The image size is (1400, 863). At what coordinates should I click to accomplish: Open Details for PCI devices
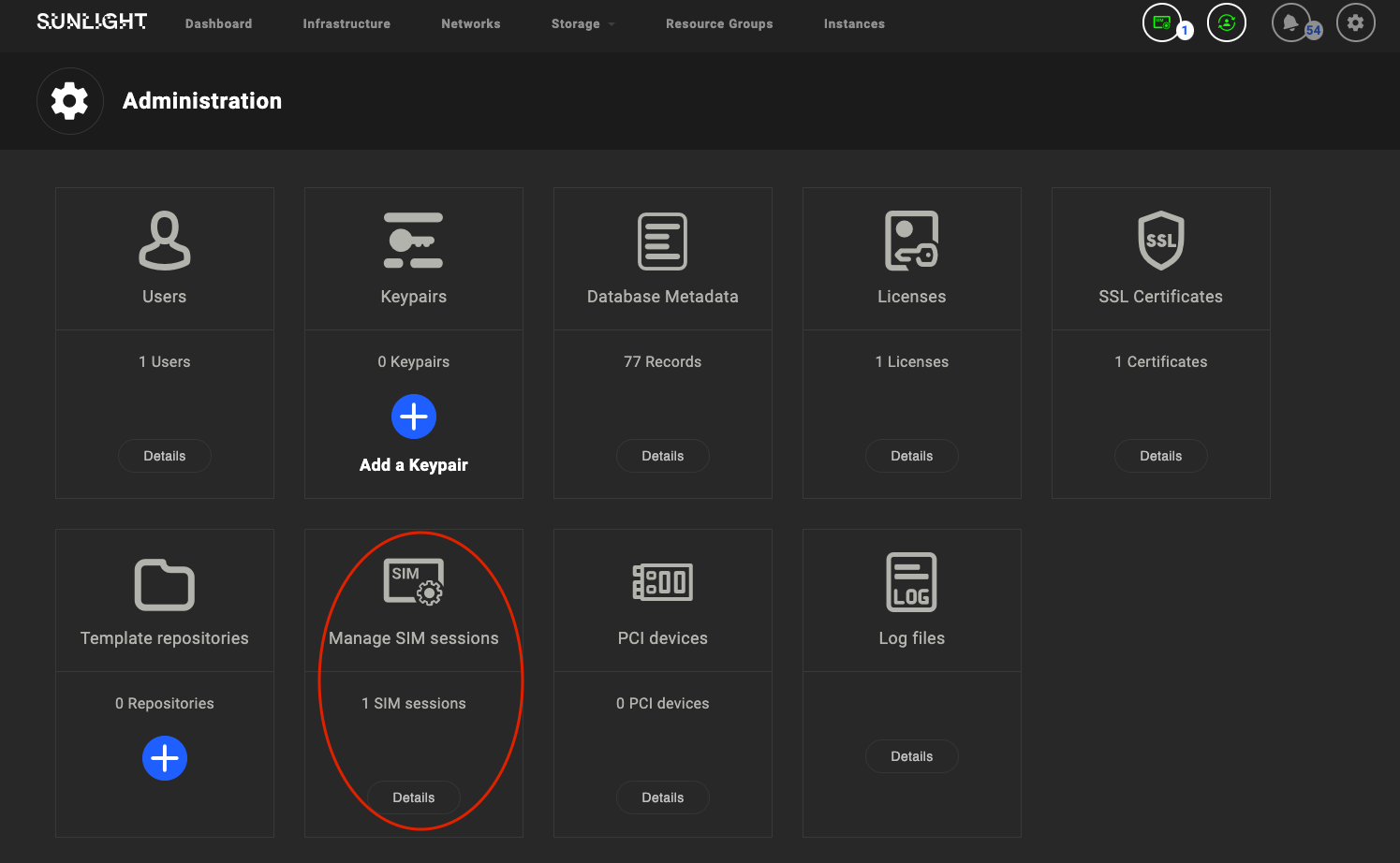(663, 797)
